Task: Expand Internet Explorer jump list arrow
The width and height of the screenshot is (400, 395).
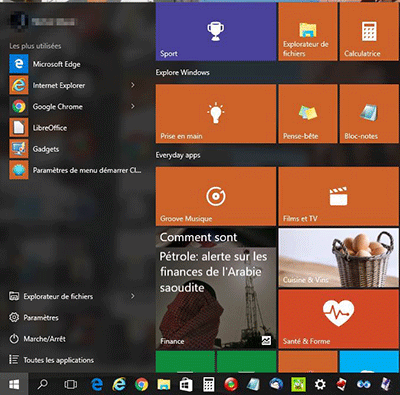Action: pos(133,85)
